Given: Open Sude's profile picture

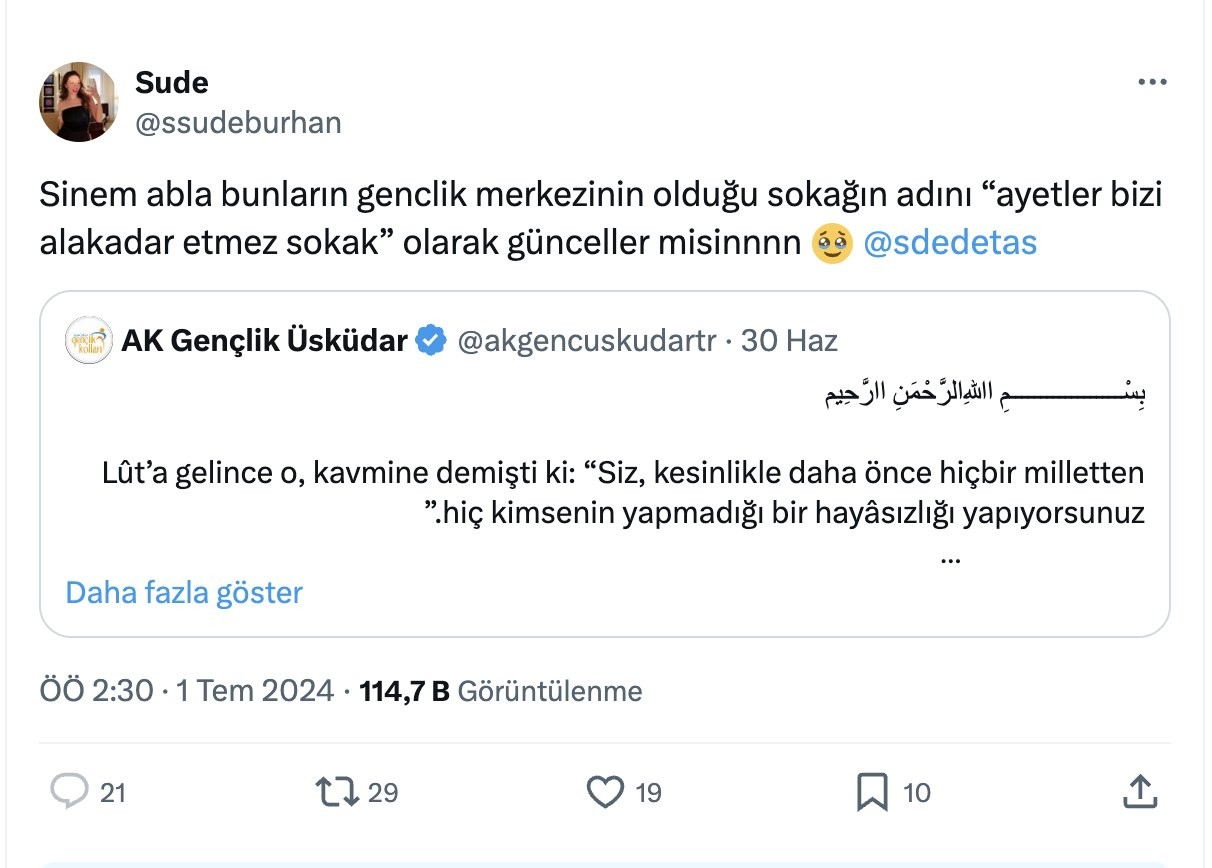Looking at the screenshot, I should (78, 102).
